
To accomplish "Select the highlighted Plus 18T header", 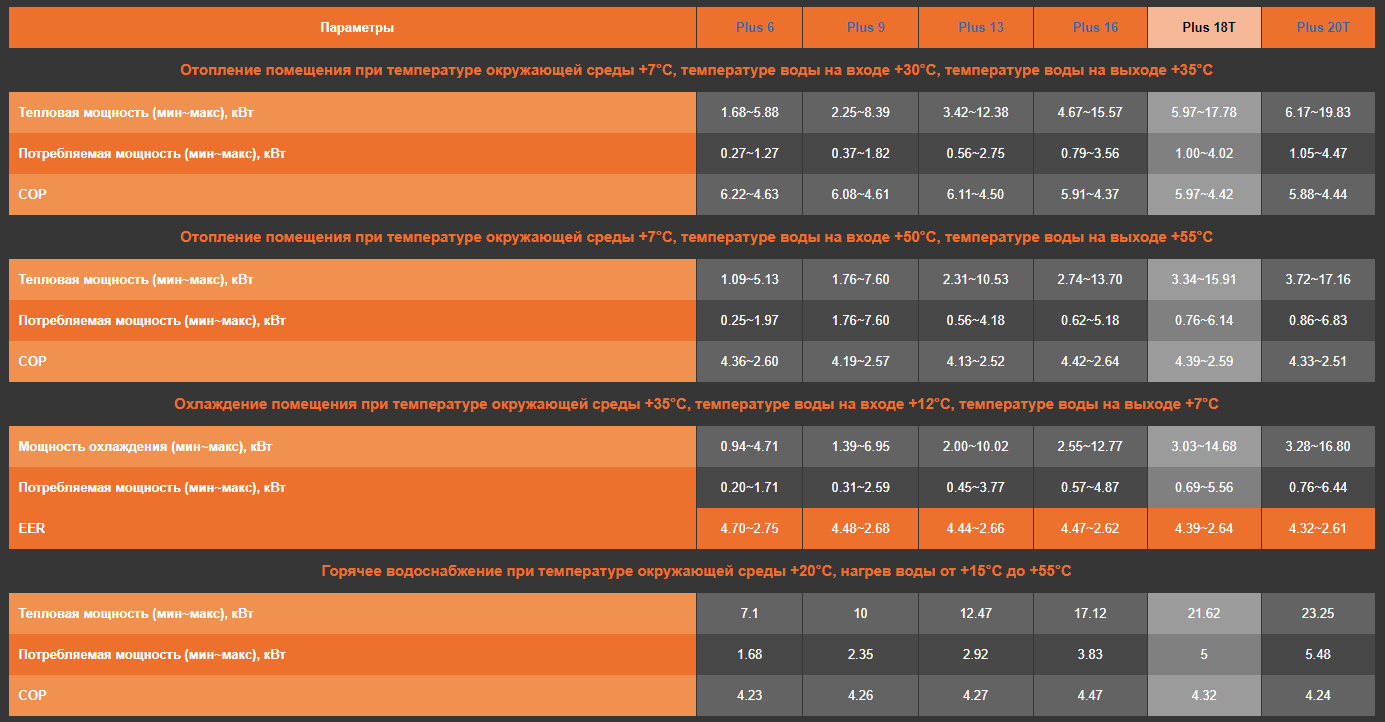I will pyautogui.click(x=1209, y=27).
